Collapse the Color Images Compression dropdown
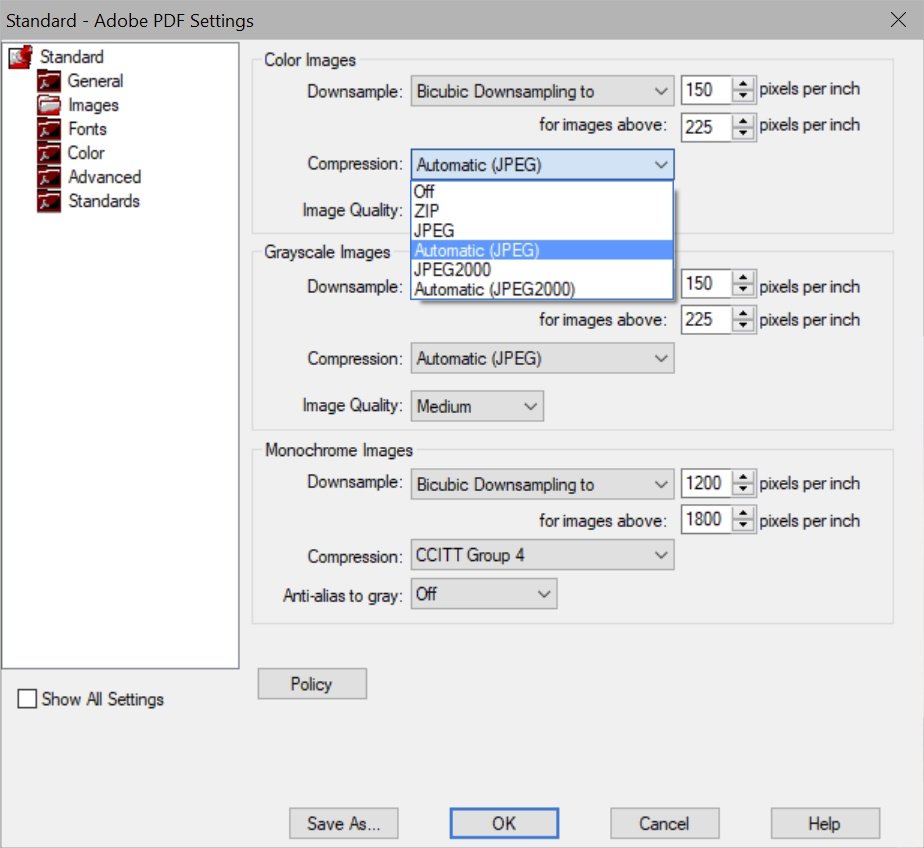The width and height of the screenshot is (924, 848). pos(542,164)
